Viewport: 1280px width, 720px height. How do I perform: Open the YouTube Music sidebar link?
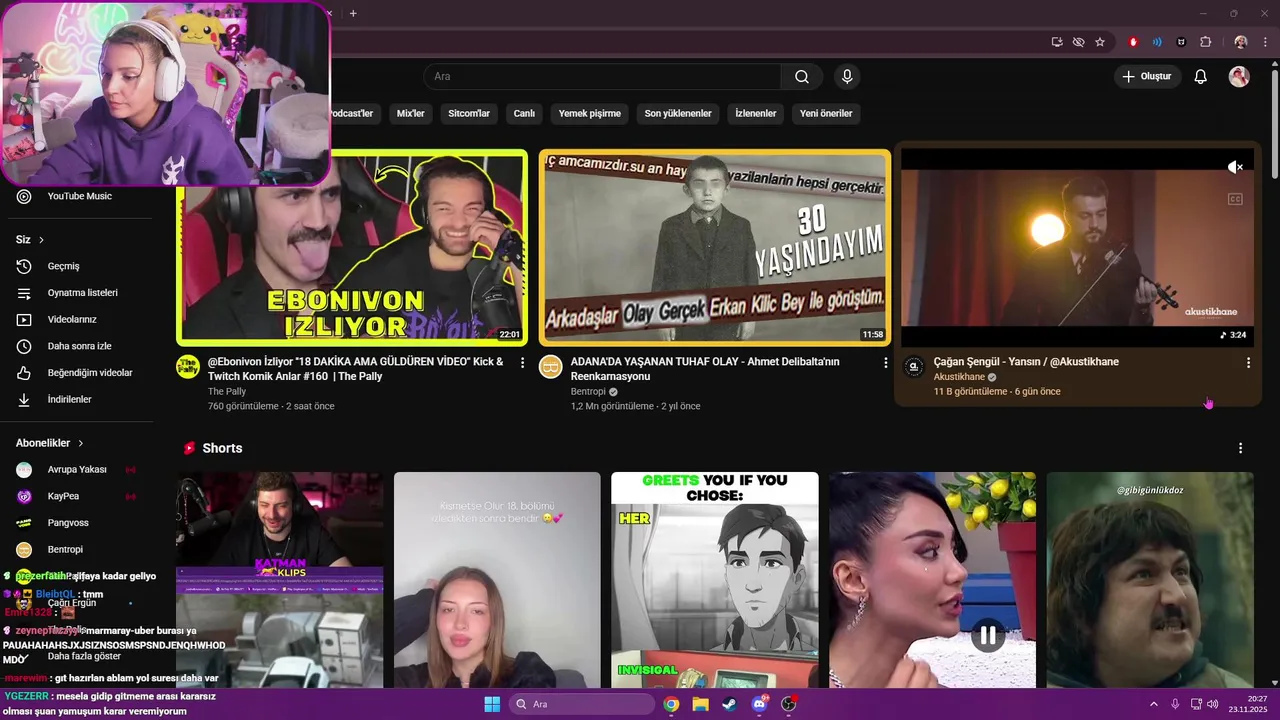pyautogui.click(x=80, y=196)
